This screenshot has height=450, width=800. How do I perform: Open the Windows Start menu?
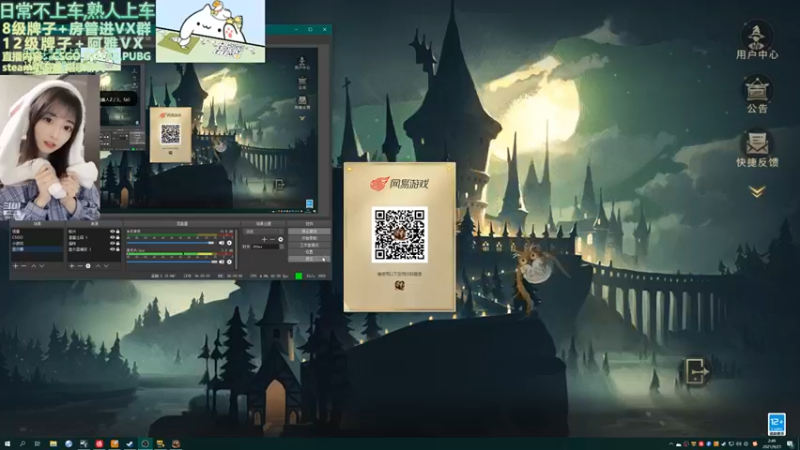coord(7,444)
